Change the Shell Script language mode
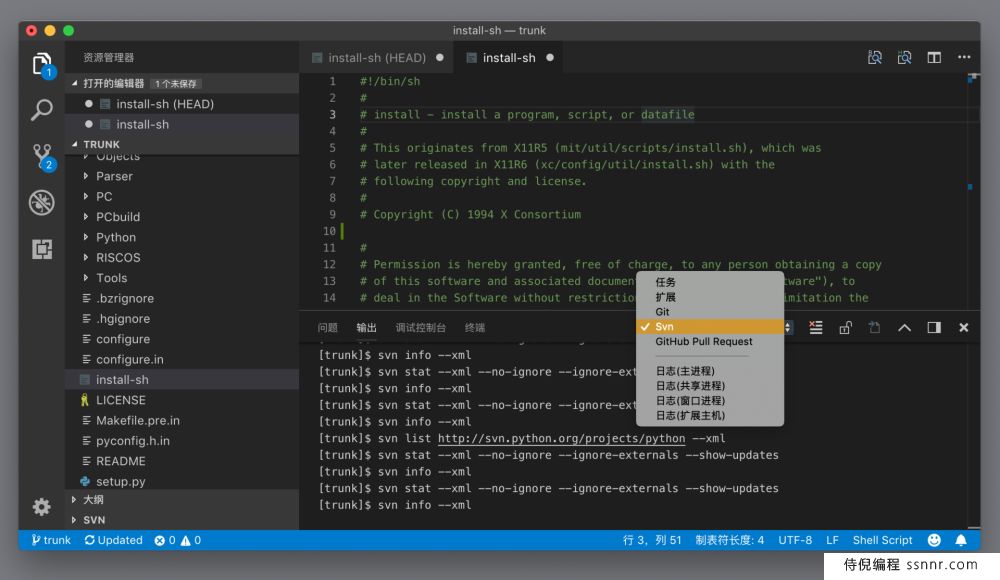The width and height of the screenshot is (1000, 580). (883, 540)
